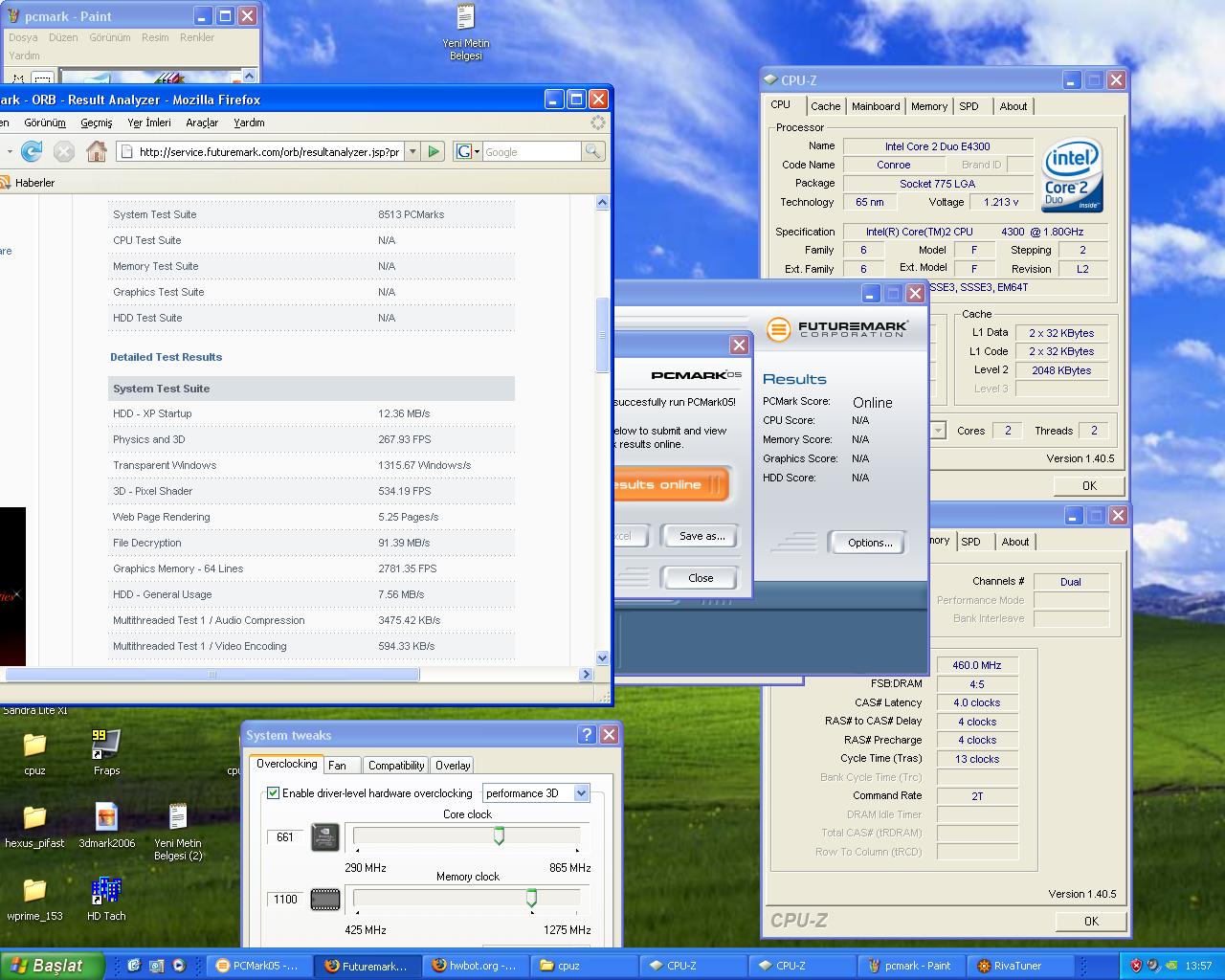Click the help question mark in System tweaks
Viewport: 1225px width, 980px height.
pos(587,734)
